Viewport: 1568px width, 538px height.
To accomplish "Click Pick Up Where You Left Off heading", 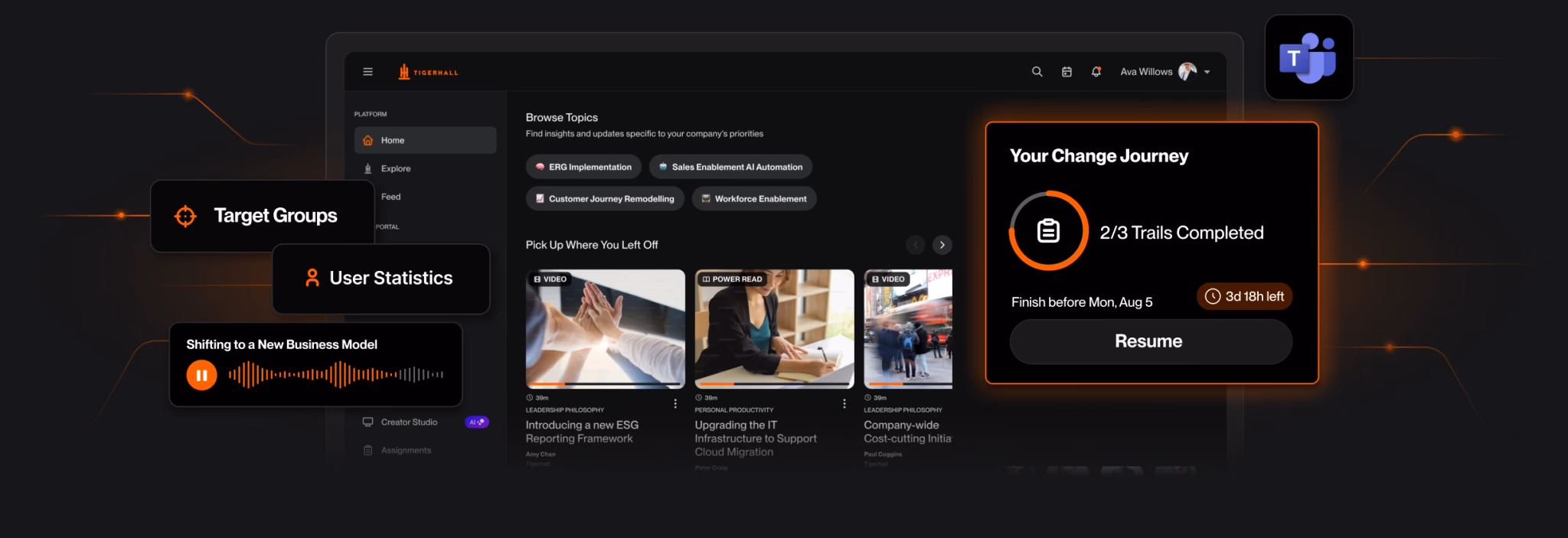I will point(592,245).
